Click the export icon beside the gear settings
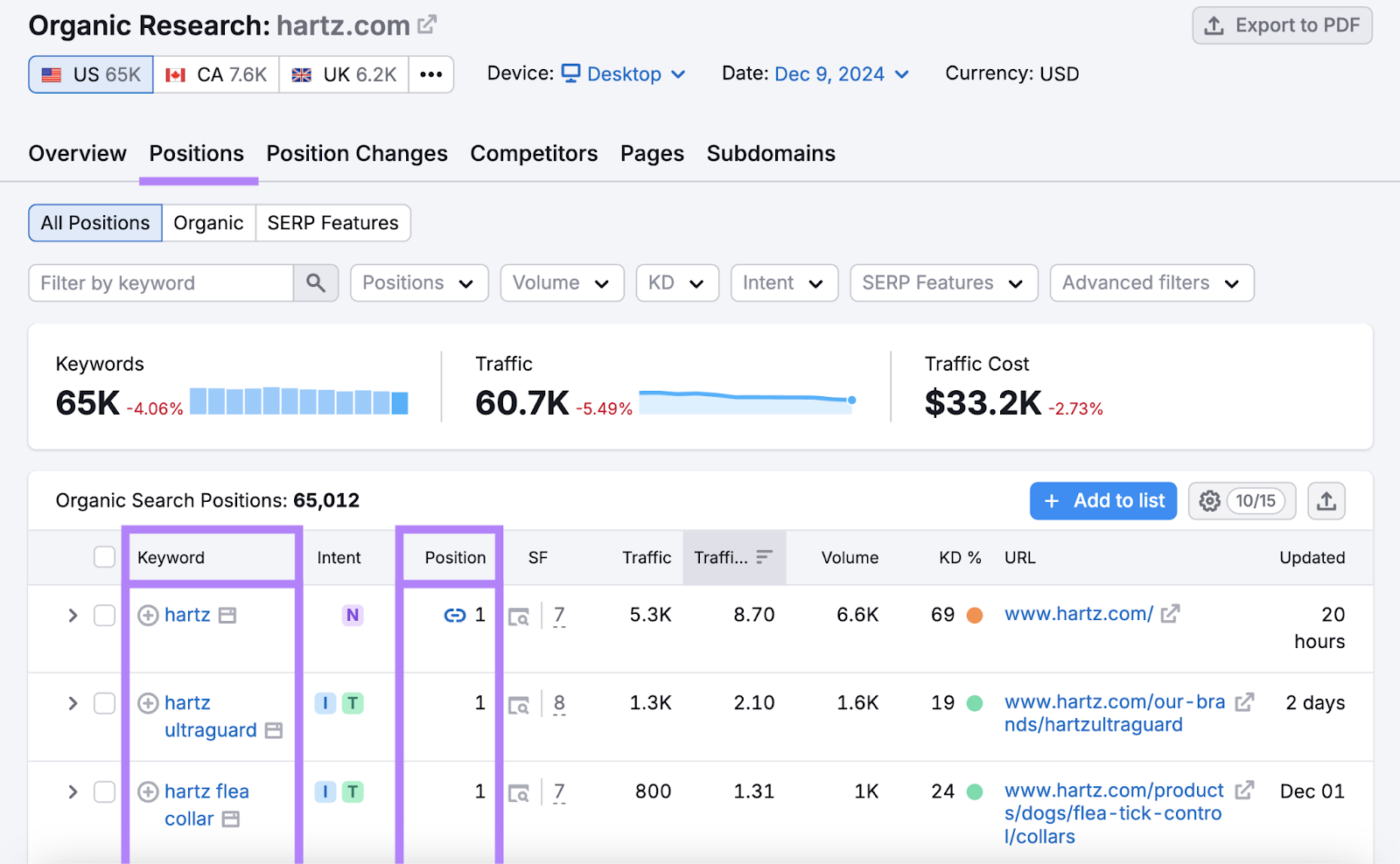Viewport: 1400px width, 864px height. 1326,500
